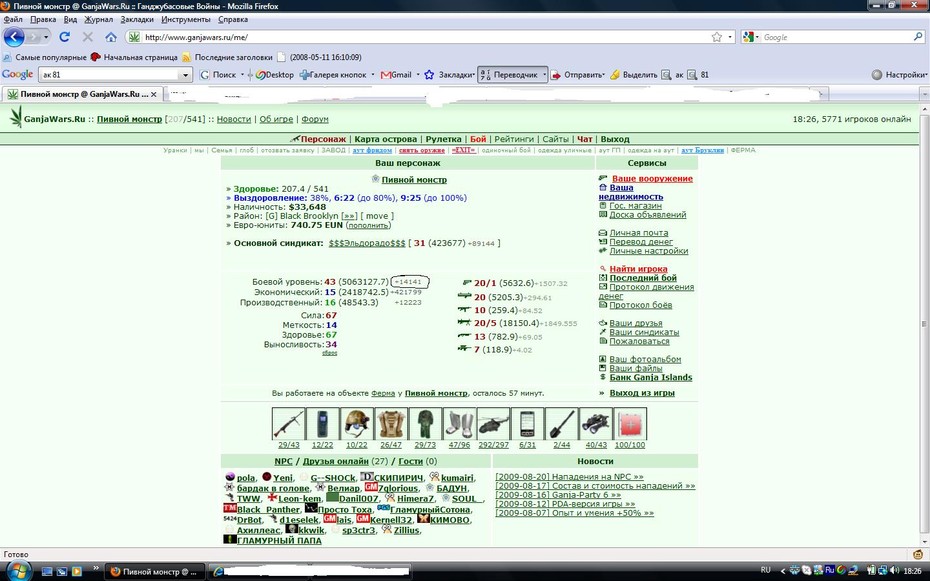Switch to the Друзья онлайн tab
This screenshot has height=581, width=930.
336,461
